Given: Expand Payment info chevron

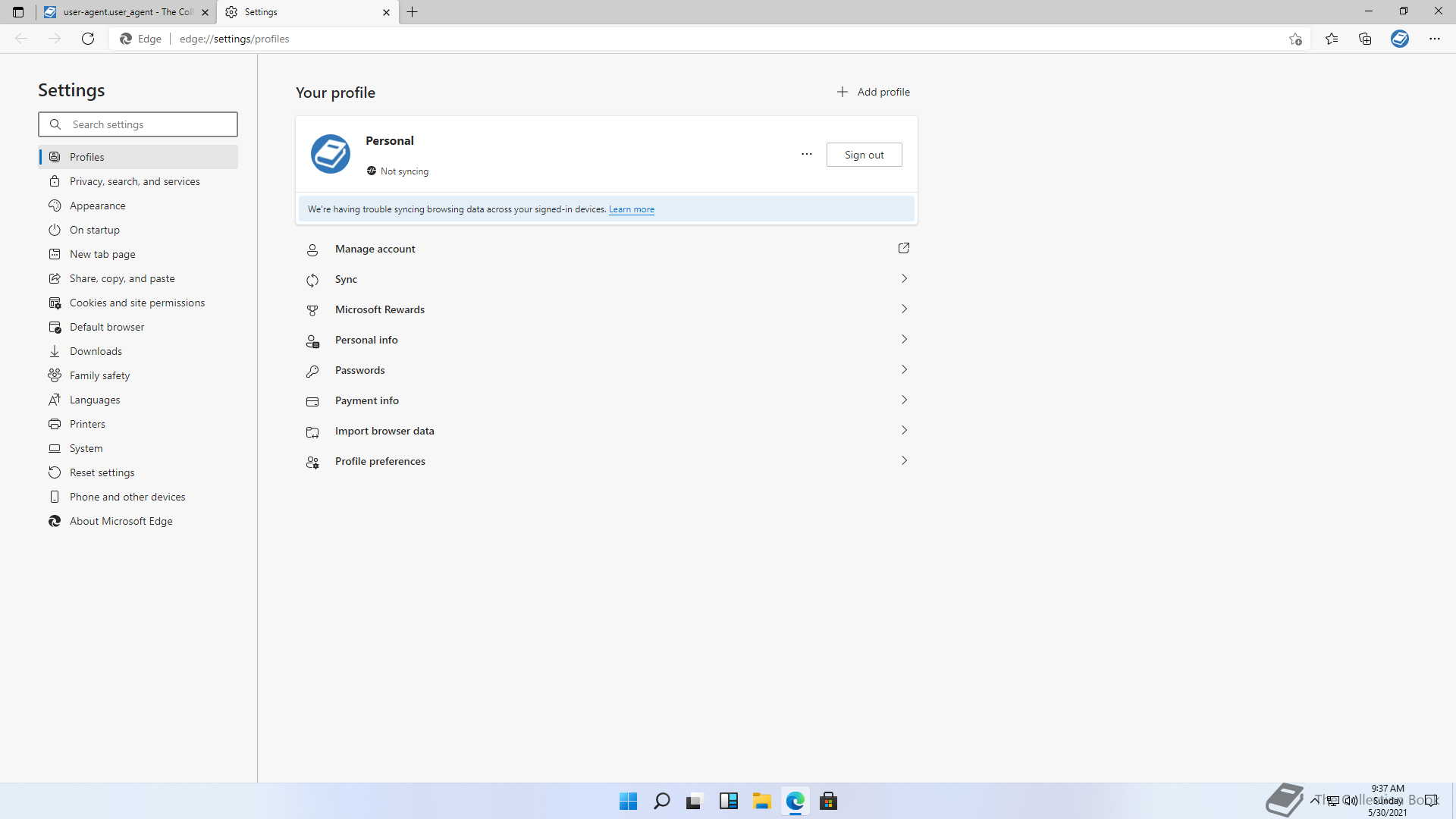Looking at the screenshot, I should click(x=904, y=400).
